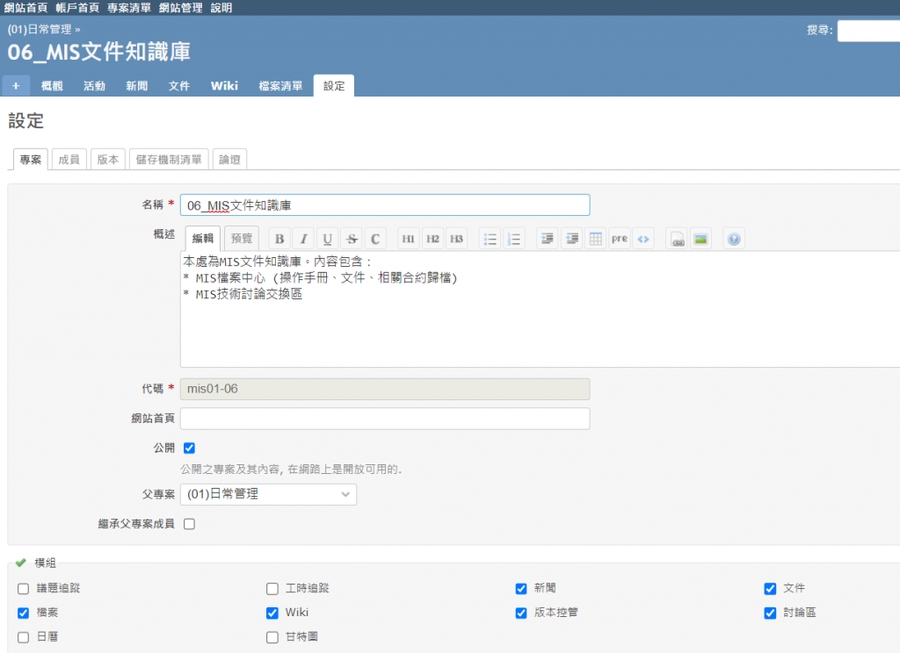
Task: Go to 專案清單 in top menu
Action: [x=128, y=7]
